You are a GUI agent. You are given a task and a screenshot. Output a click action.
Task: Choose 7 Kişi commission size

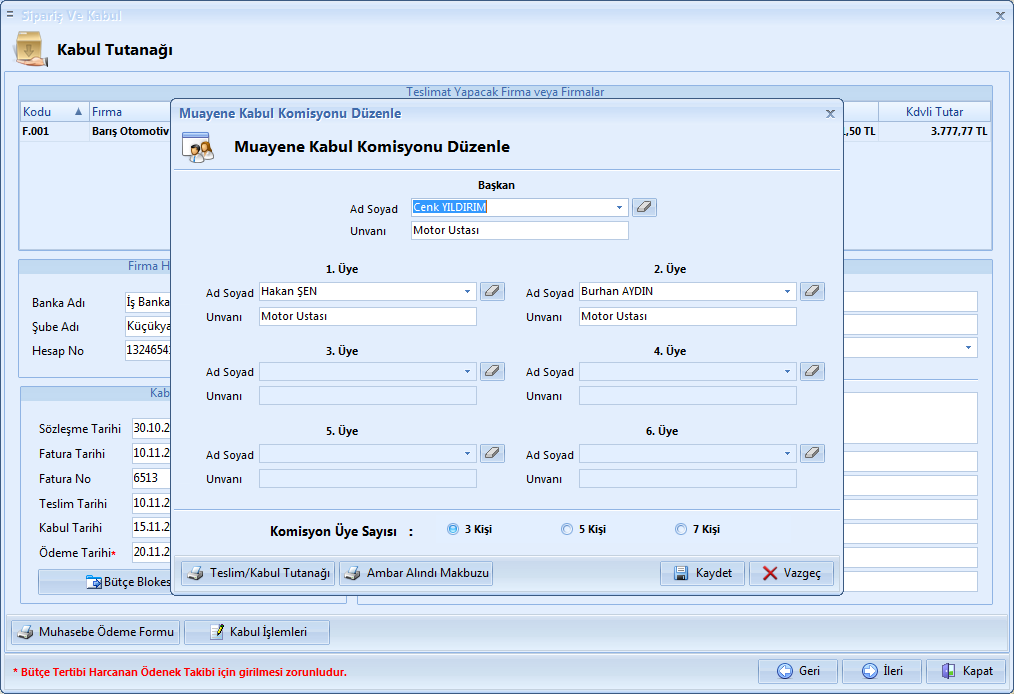pos(681,530)
